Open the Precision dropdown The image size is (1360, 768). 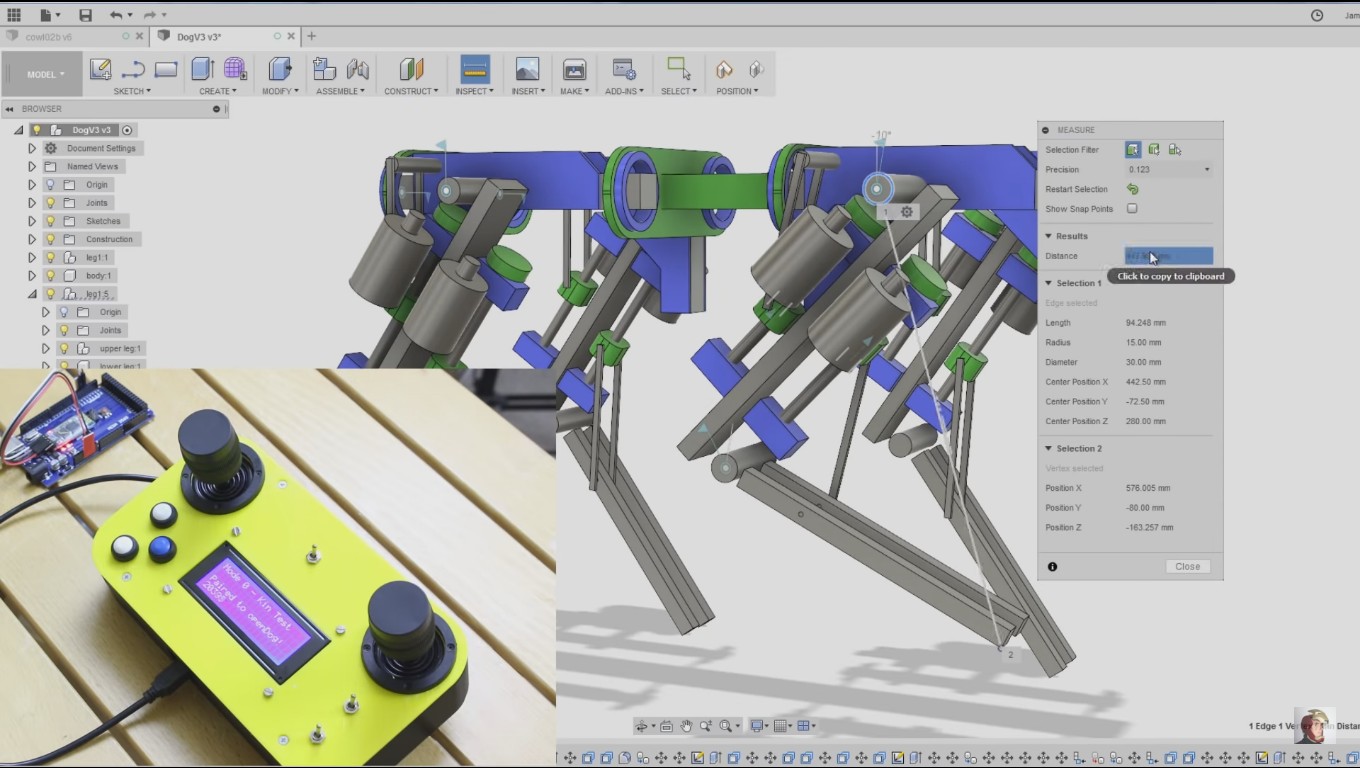coord(1168,170)
